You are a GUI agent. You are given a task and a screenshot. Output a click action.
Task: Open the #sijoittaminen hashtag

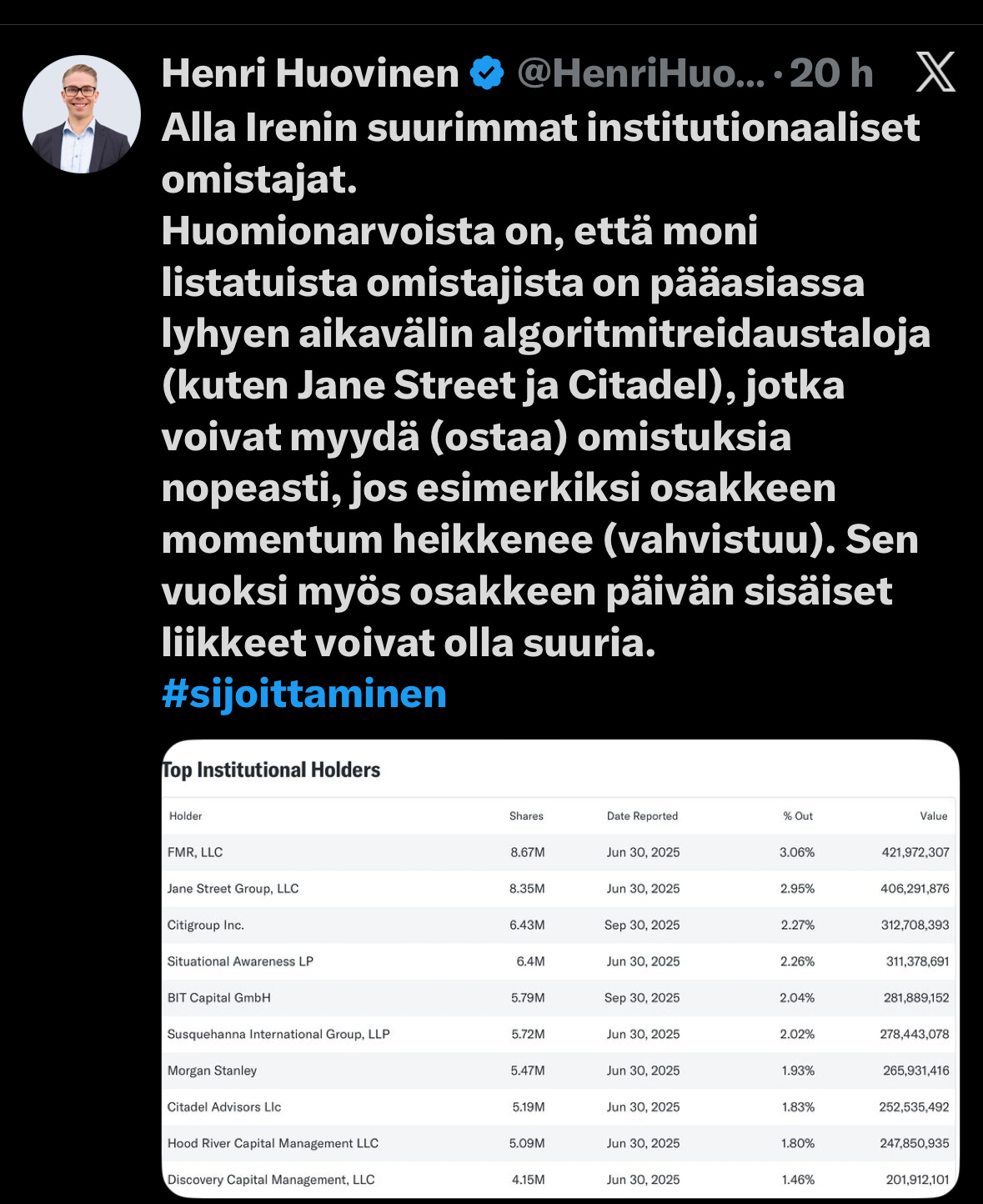pos(304,694)
